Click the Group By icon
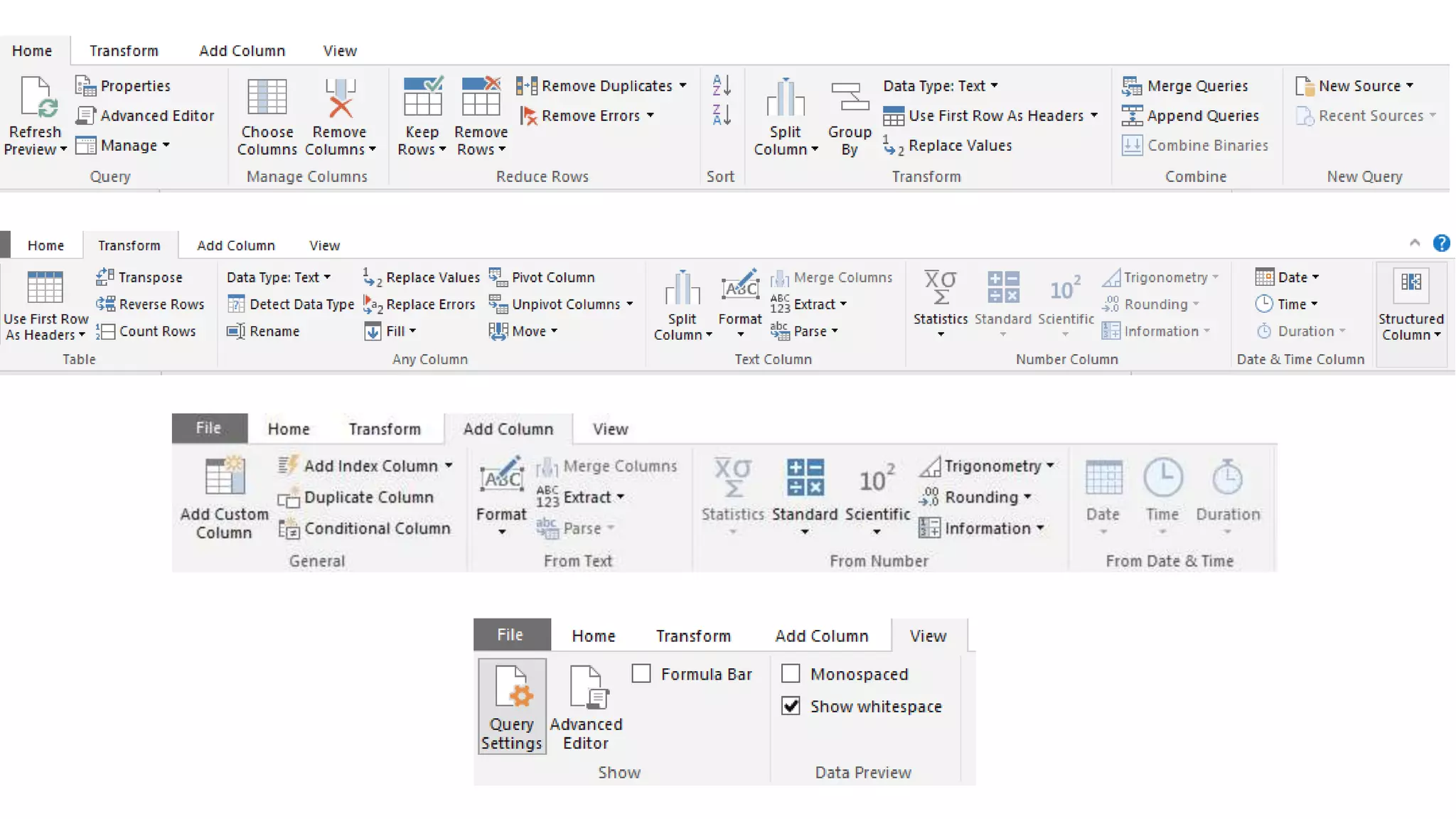The height and width of the screenshot is (819, 1456). tap(850, 97)
